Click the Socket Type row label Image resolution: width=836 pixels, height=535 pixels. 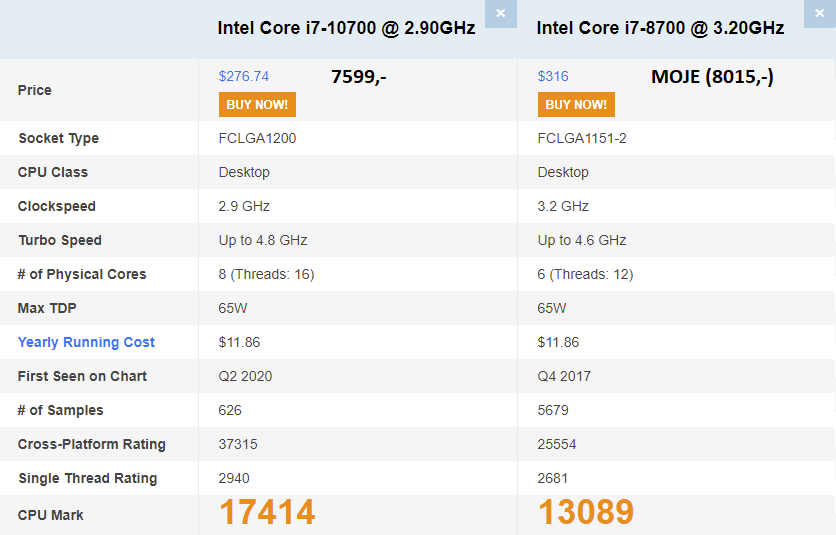click(x=58, y=138)
